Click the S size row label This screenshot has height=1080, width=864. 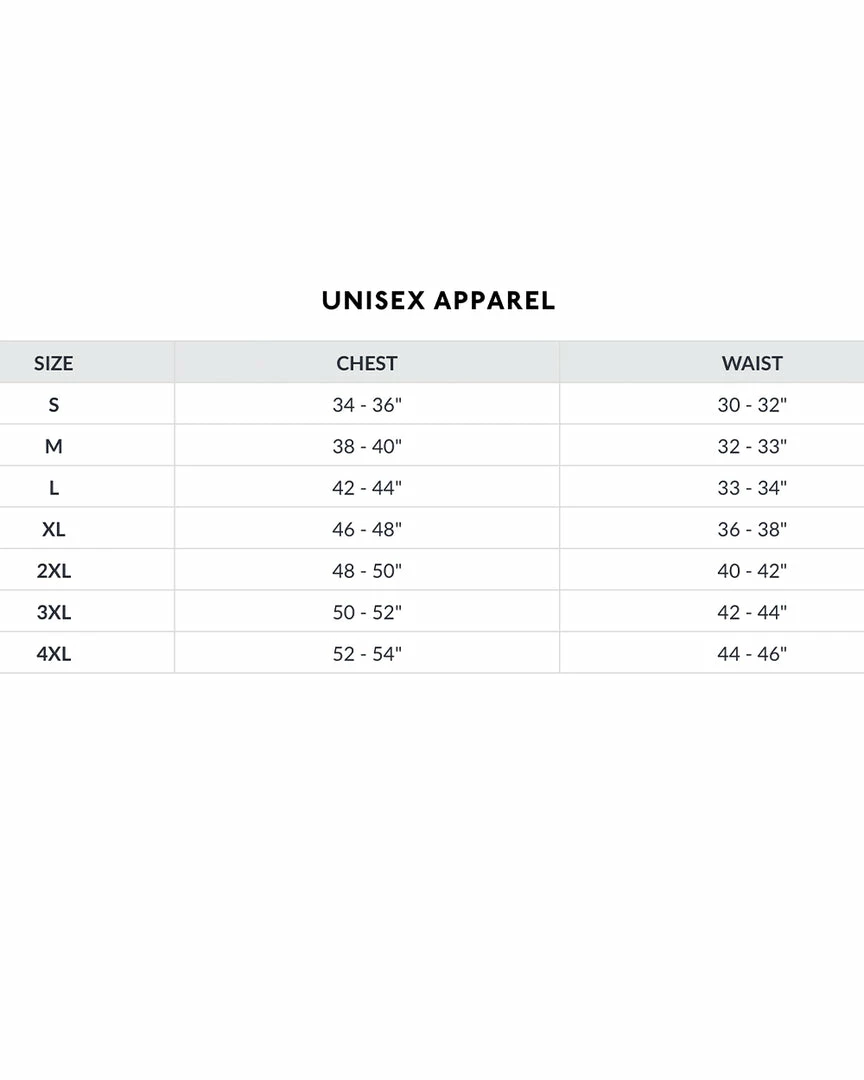pos(54,405)
